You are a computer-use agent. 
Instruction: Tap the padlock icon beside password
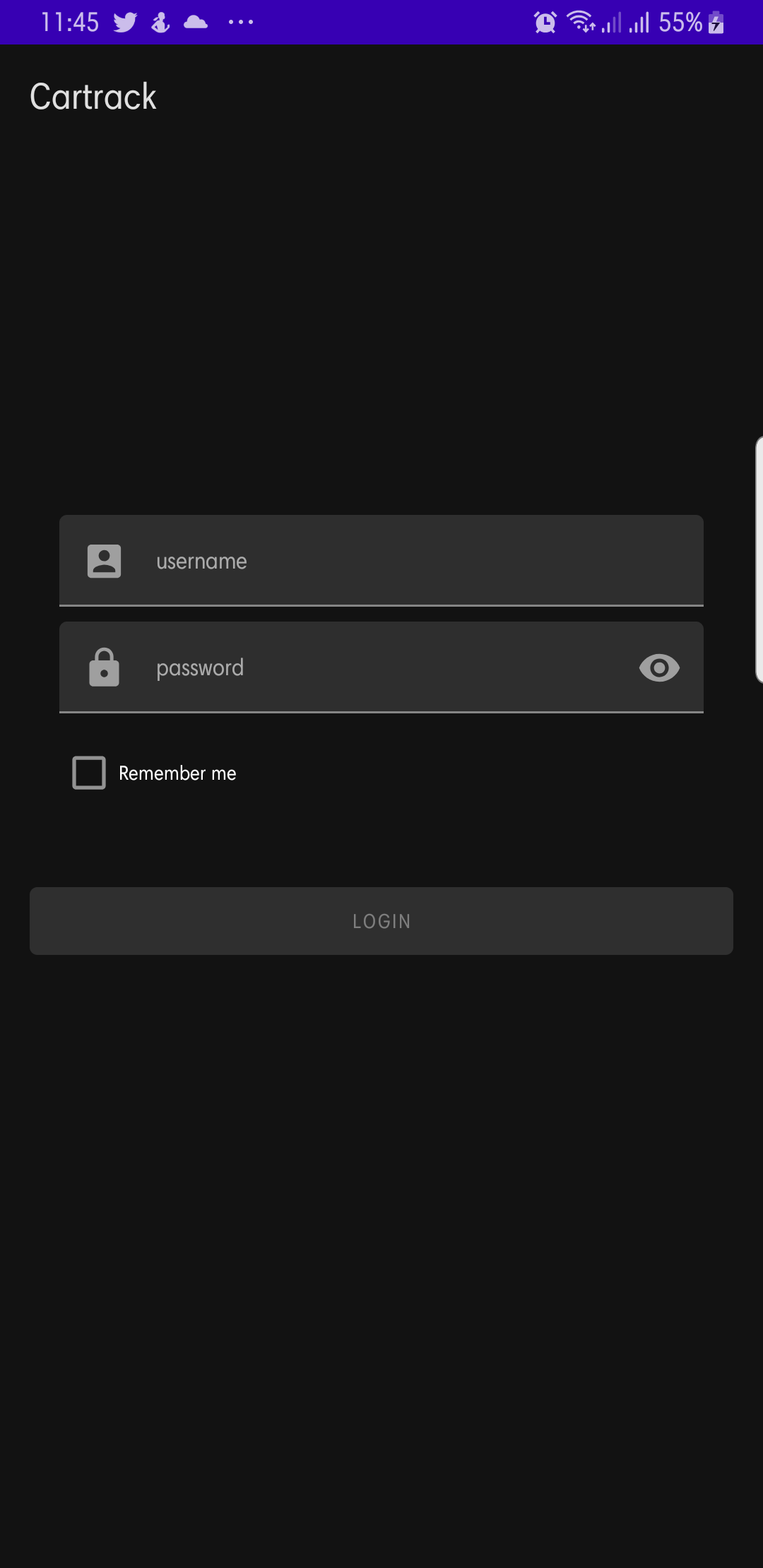coord(104,667)
